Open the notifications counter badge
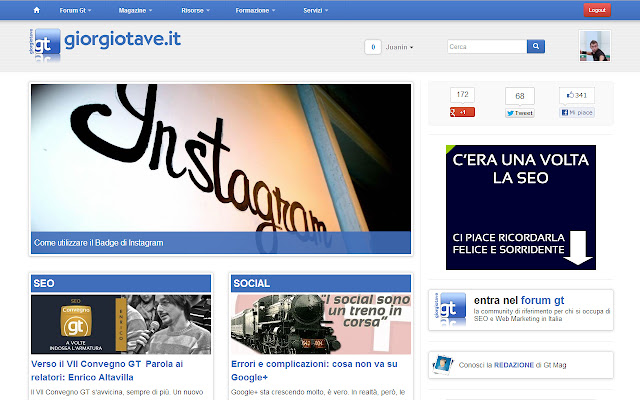 coord(372,47)
